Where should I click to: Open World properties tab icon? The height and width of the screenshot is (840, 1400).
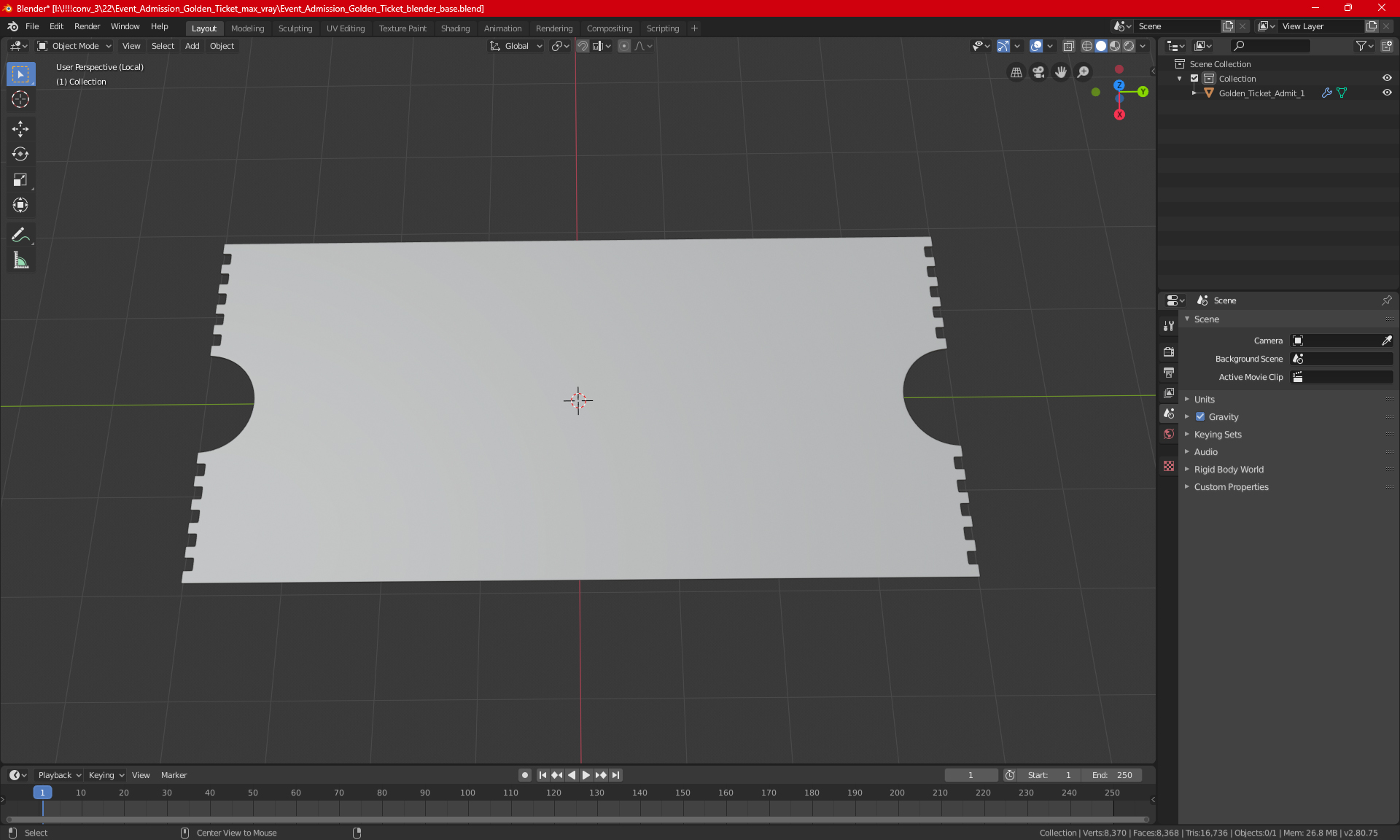coord(1169,434)
